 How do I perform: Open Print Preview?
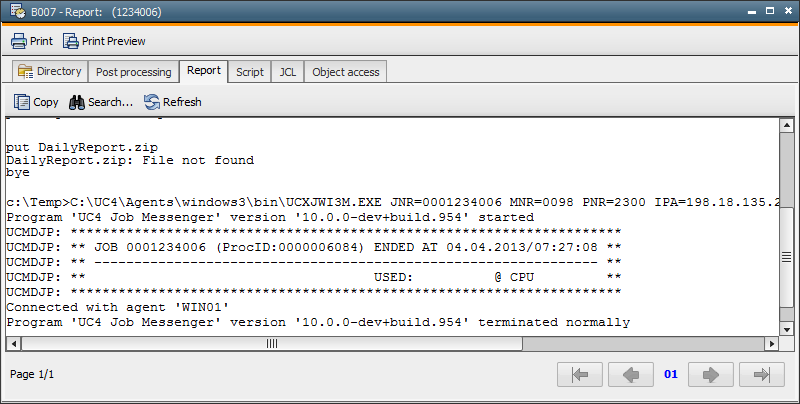104,41
